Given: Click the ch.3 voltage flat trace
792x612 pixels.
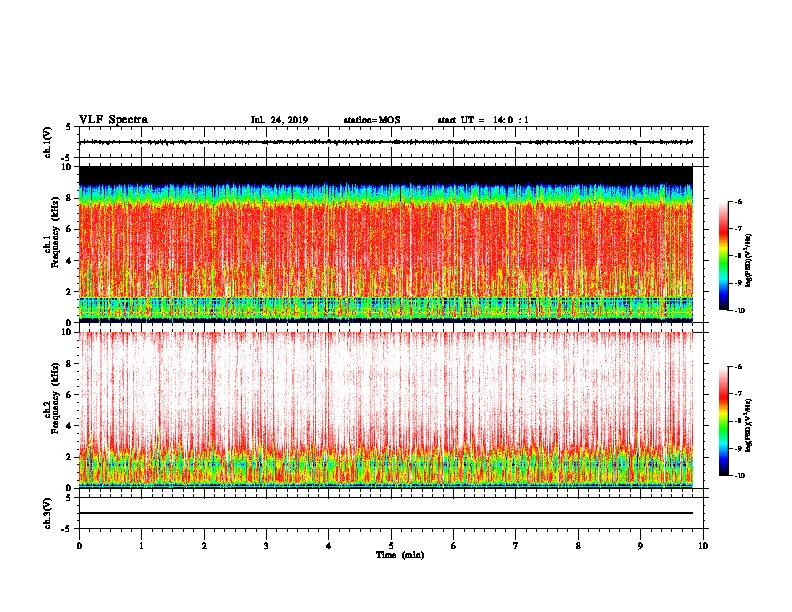Looking at the screenshot, I should 386,513.
